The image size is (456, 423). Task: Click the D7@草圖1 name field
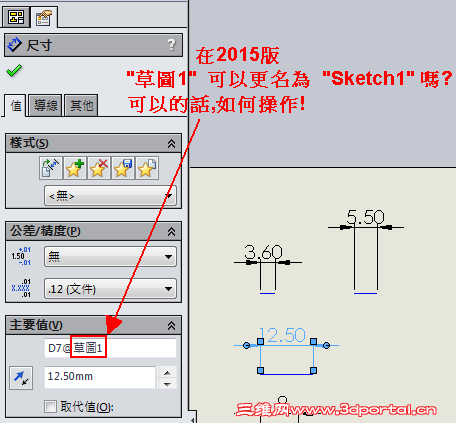click(110, 348)
